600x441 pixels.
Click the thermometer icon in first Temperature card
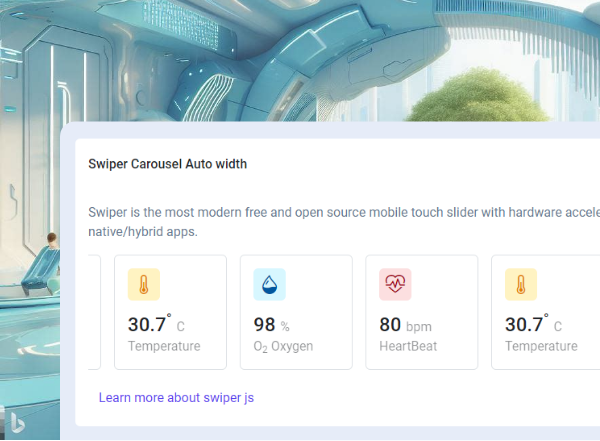pos(143,285)
